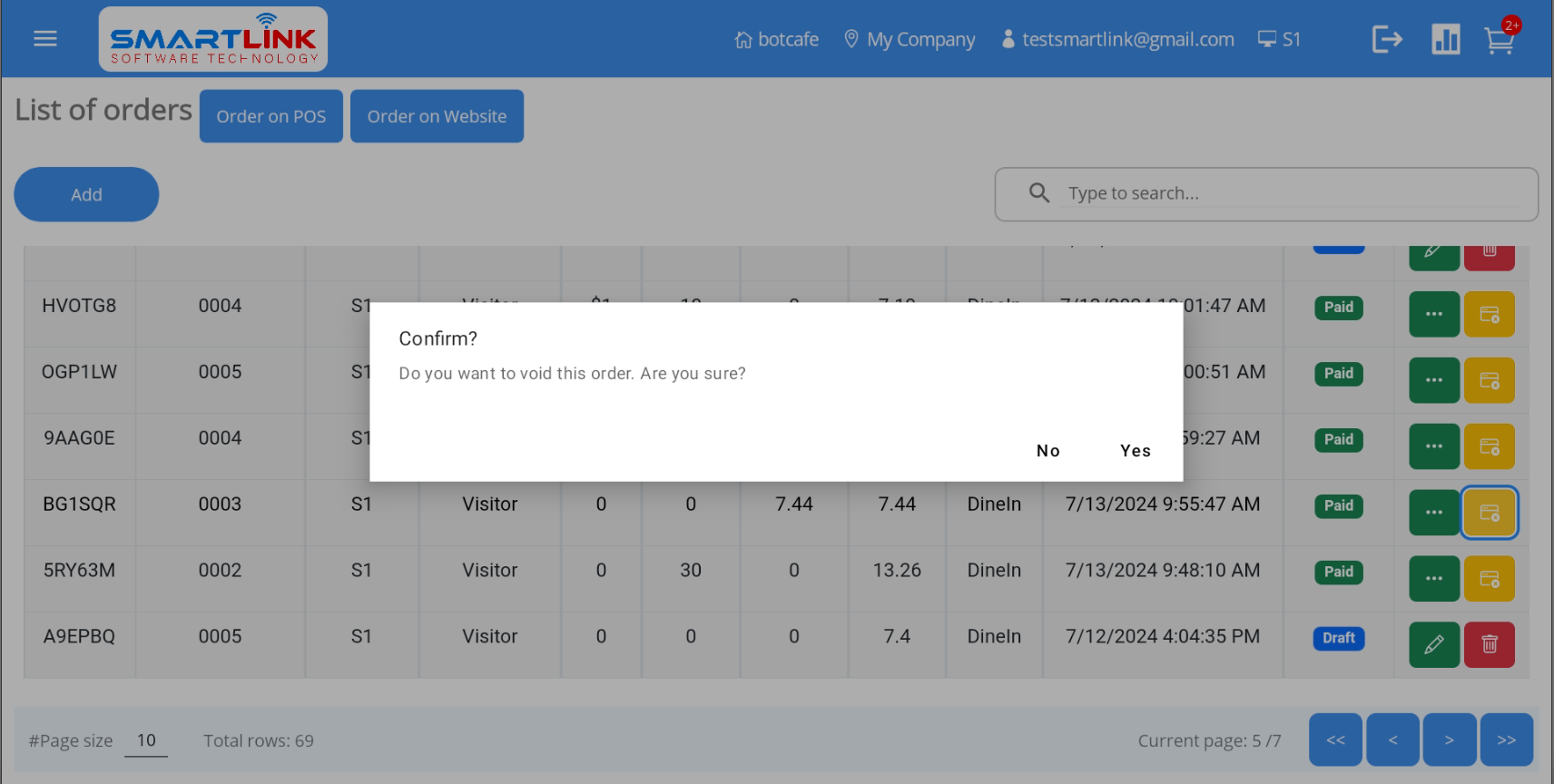Go to the first page
Image resolution: width=1554 pixels, height=784 pixels.
point(1335,740)
